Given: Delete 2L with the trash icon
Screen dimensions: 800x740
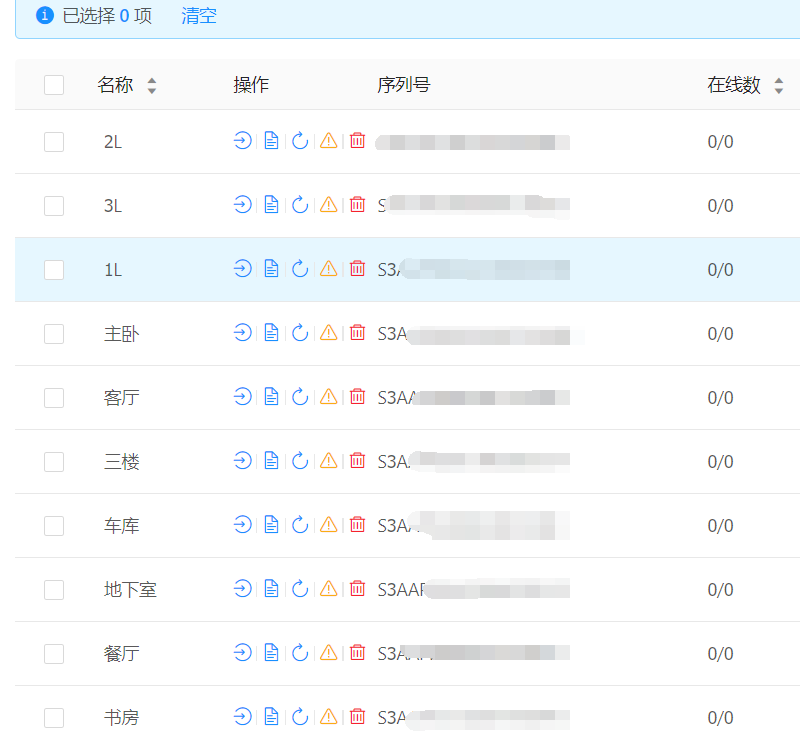Looking at the screenshot, I should click(358, 140).
